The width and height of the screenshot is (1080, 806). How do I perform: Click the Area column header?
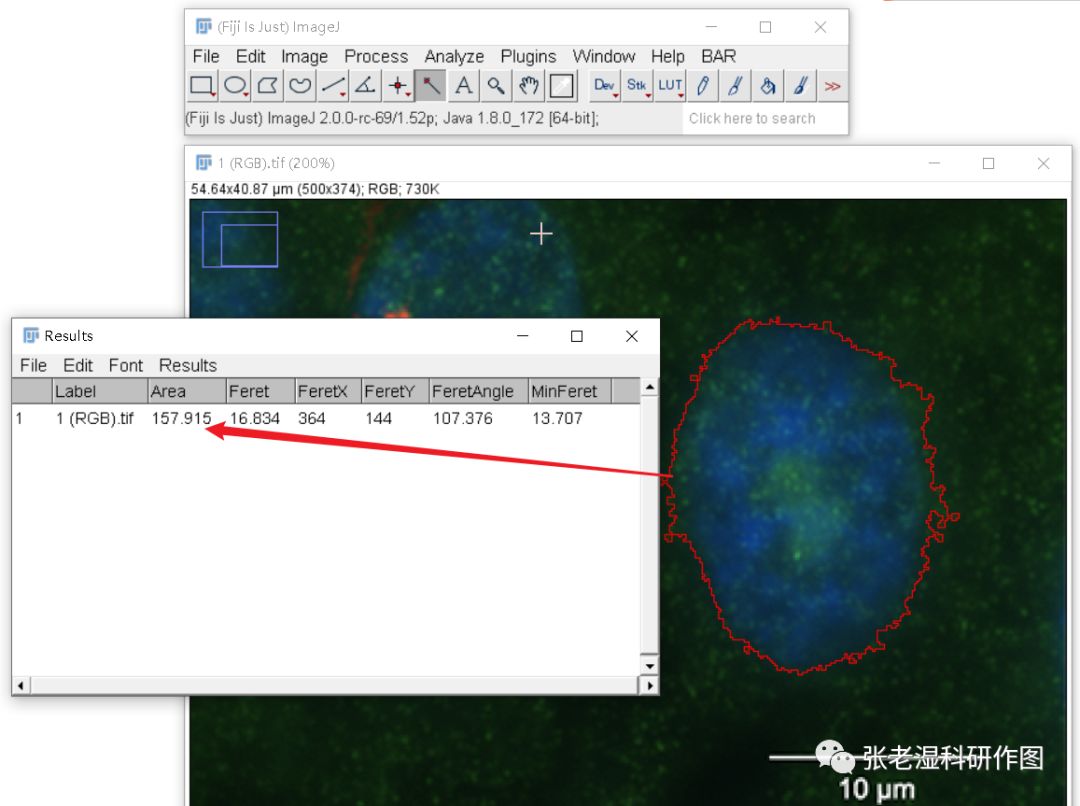(187, 391)
